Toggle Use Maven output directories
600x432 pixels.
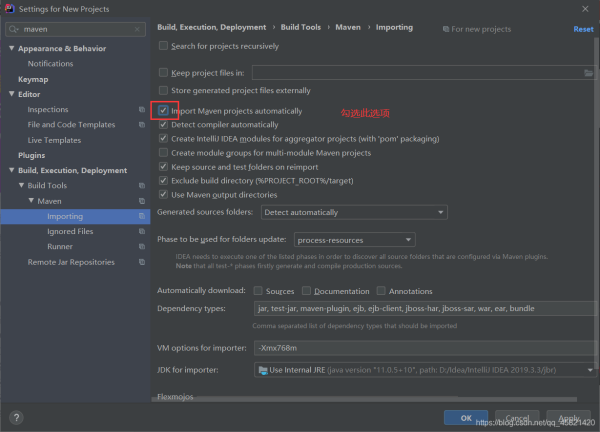163,195
